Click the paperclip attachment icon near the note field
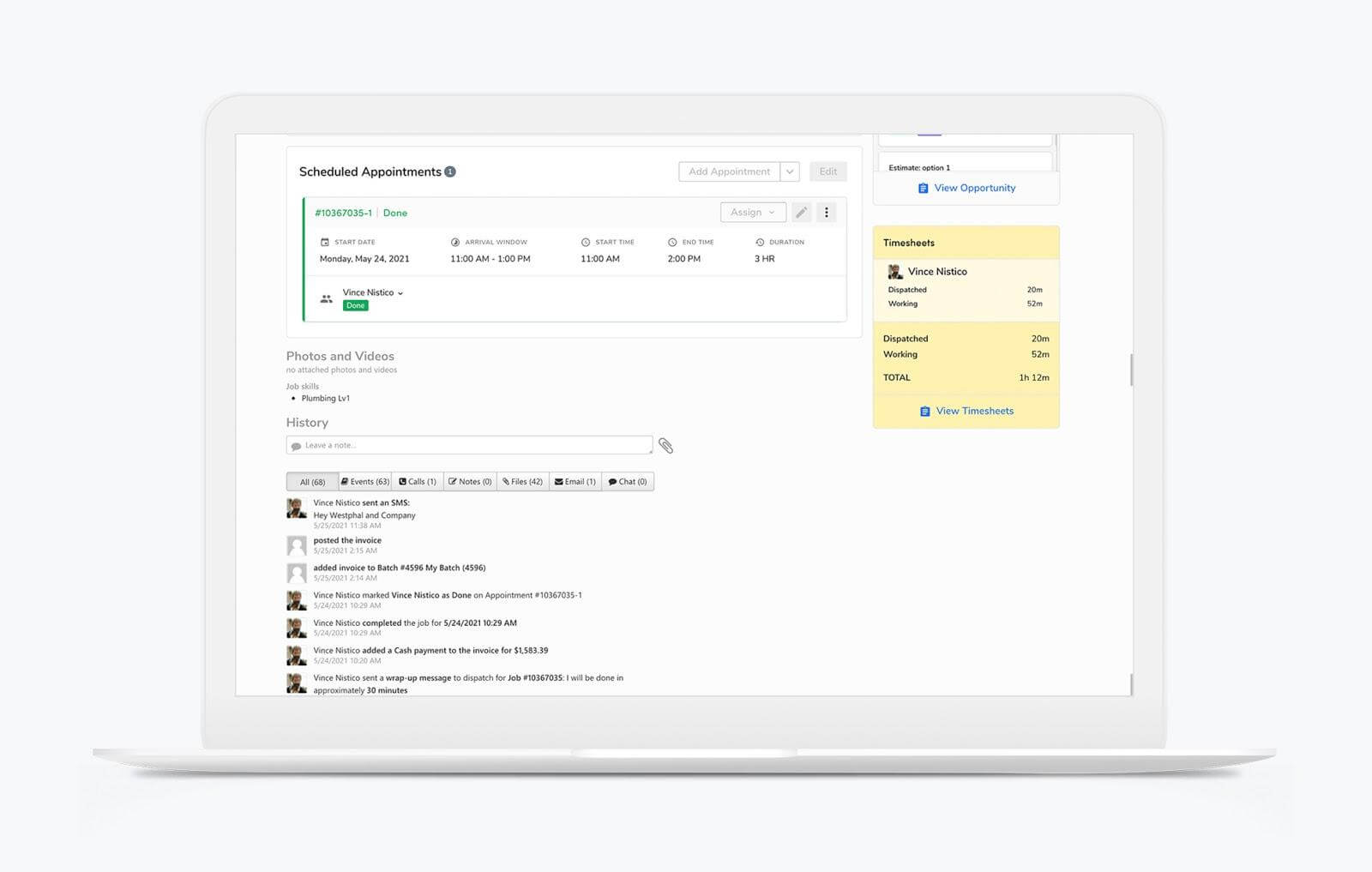Screen dimensions: 1372x872 pyautogui.click(x=666, y=446)
